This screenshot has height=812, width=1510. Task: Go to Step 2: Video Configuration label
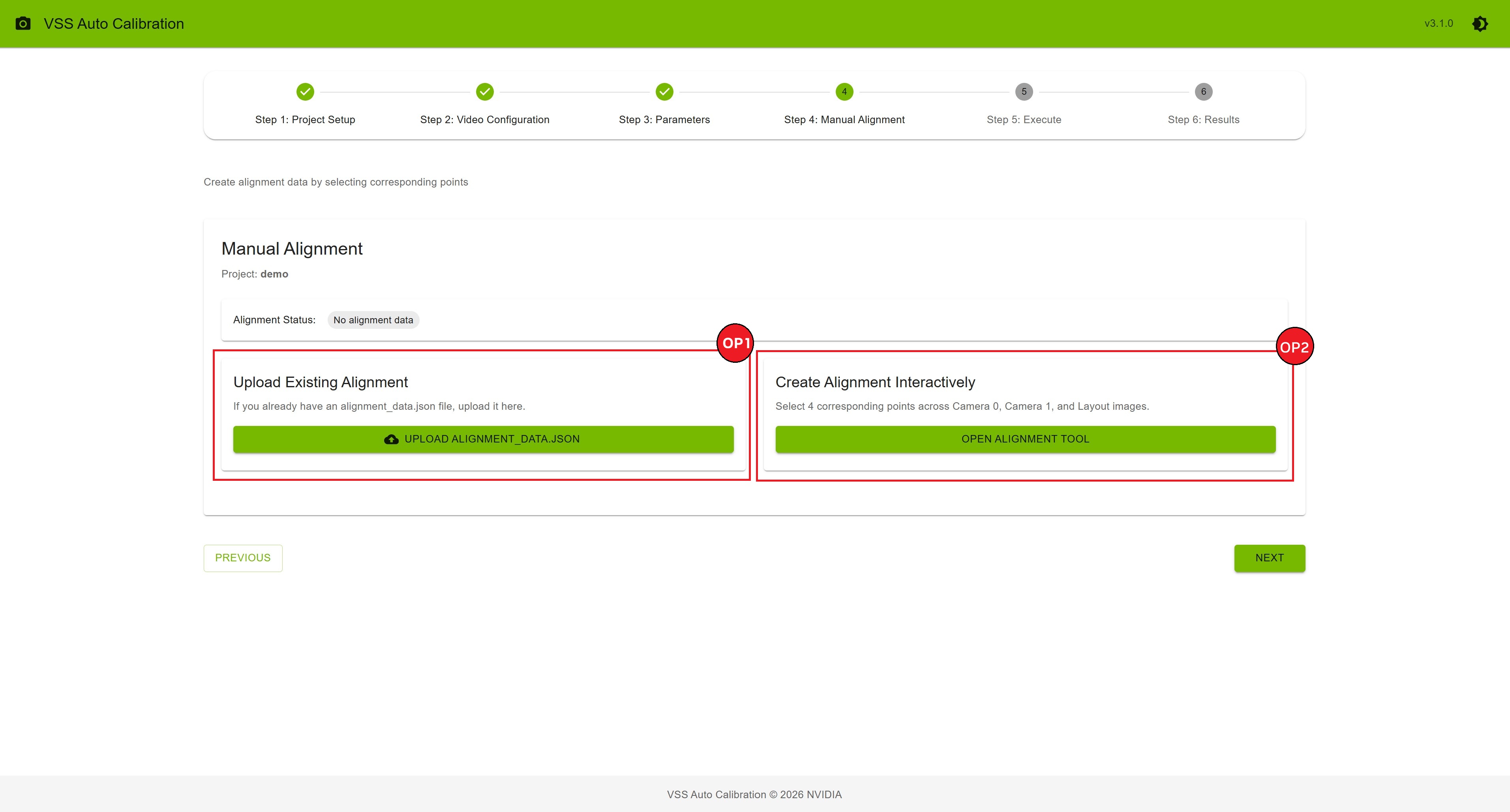[485, 120]
